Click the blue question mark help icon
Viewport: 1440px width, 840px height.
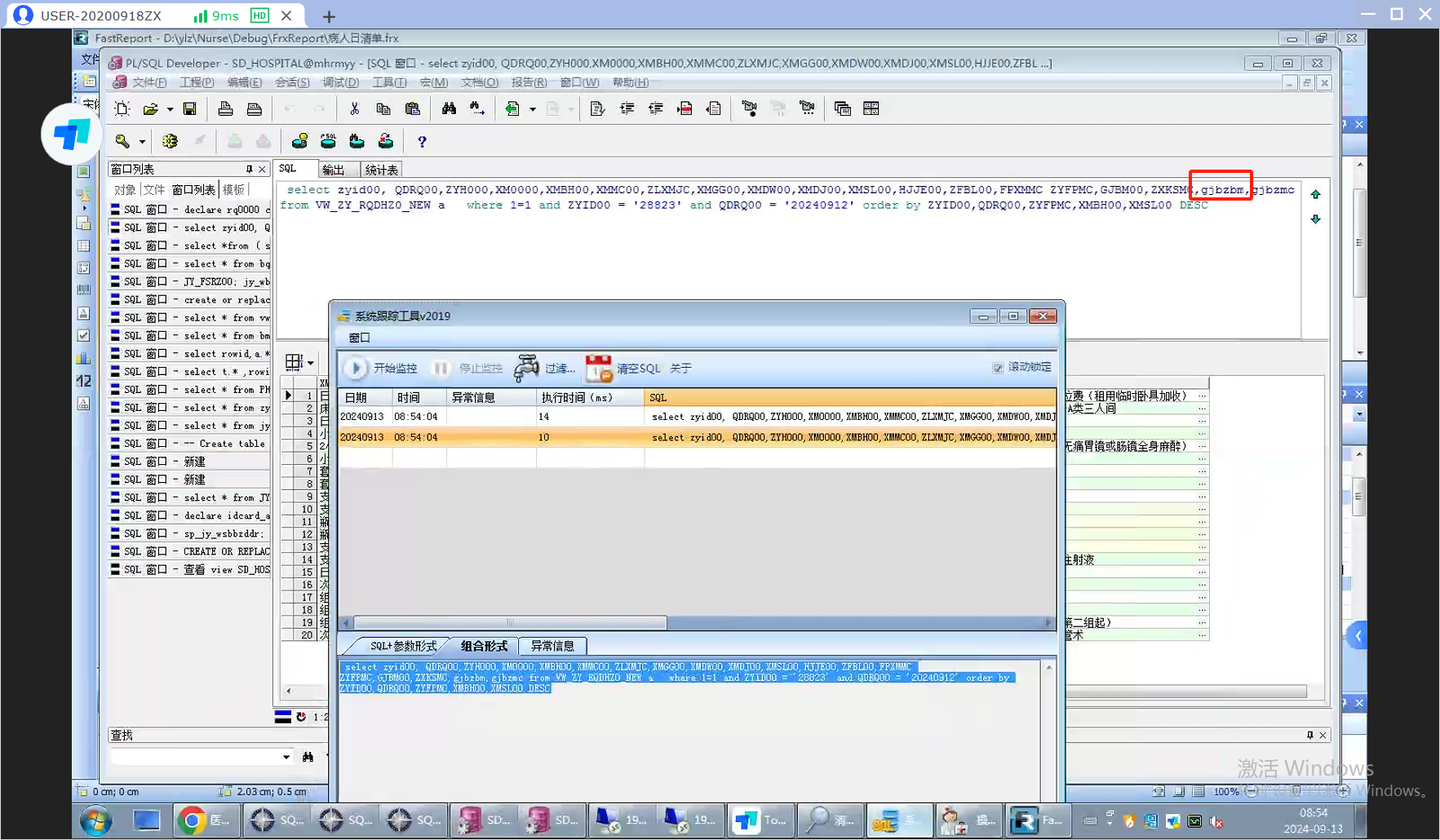pyautogui.click(x=422, y=142)
